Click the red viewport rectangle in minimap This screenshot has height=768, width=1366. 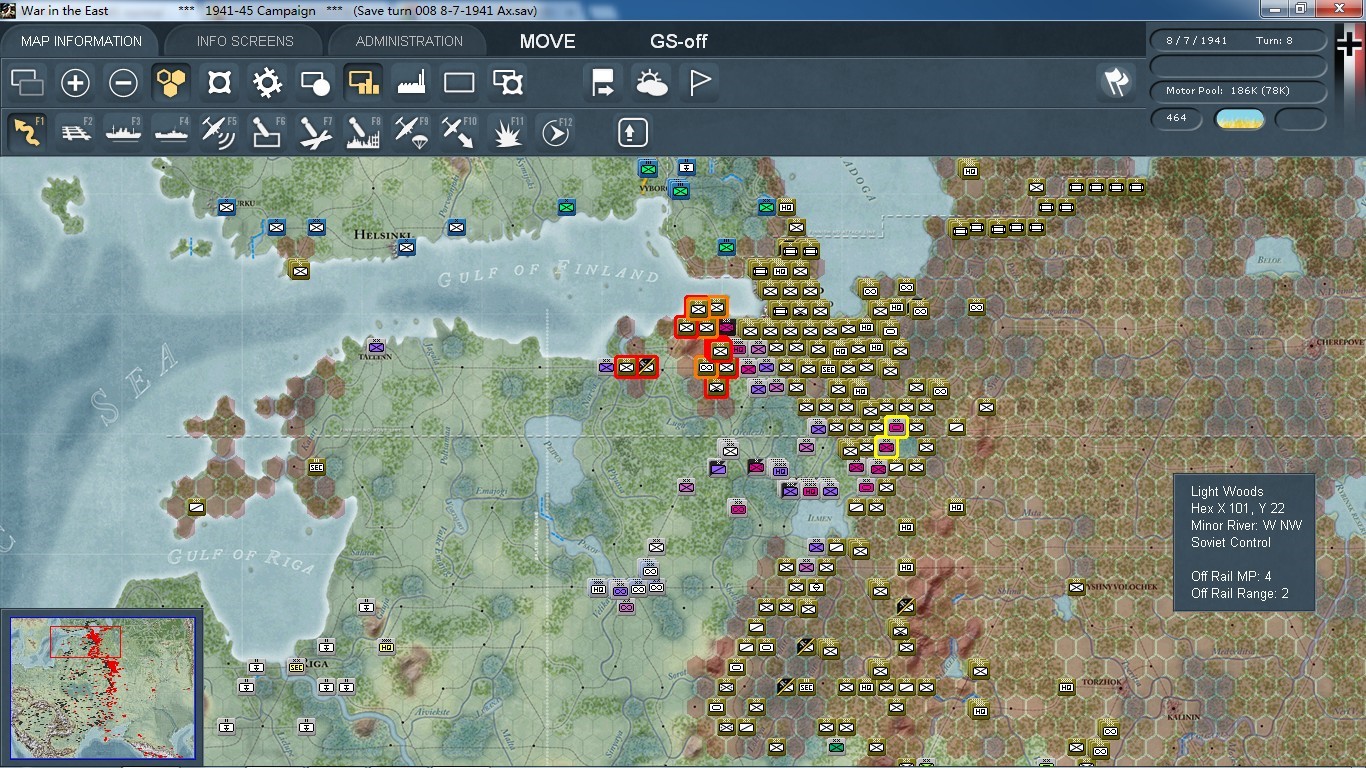pyautogui.click(x=85, y=642)
